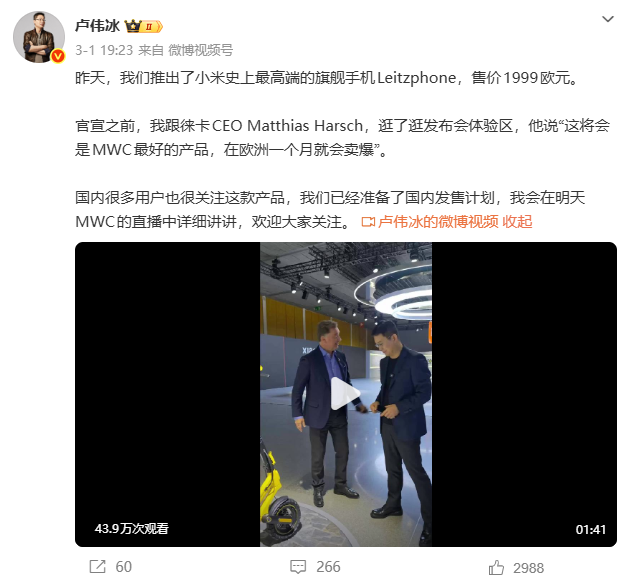The height and width of the screenshot is (581, 629).
Task: Click the username 卢伟冰
Action: [x=97, y=26]
